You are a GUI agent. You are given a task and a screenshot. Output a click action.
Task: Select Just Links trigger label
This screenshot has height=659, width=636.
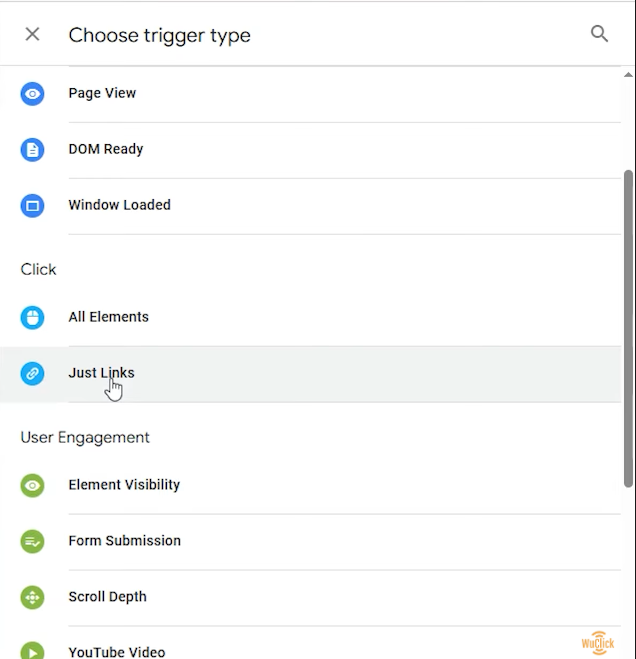[101, 373]
